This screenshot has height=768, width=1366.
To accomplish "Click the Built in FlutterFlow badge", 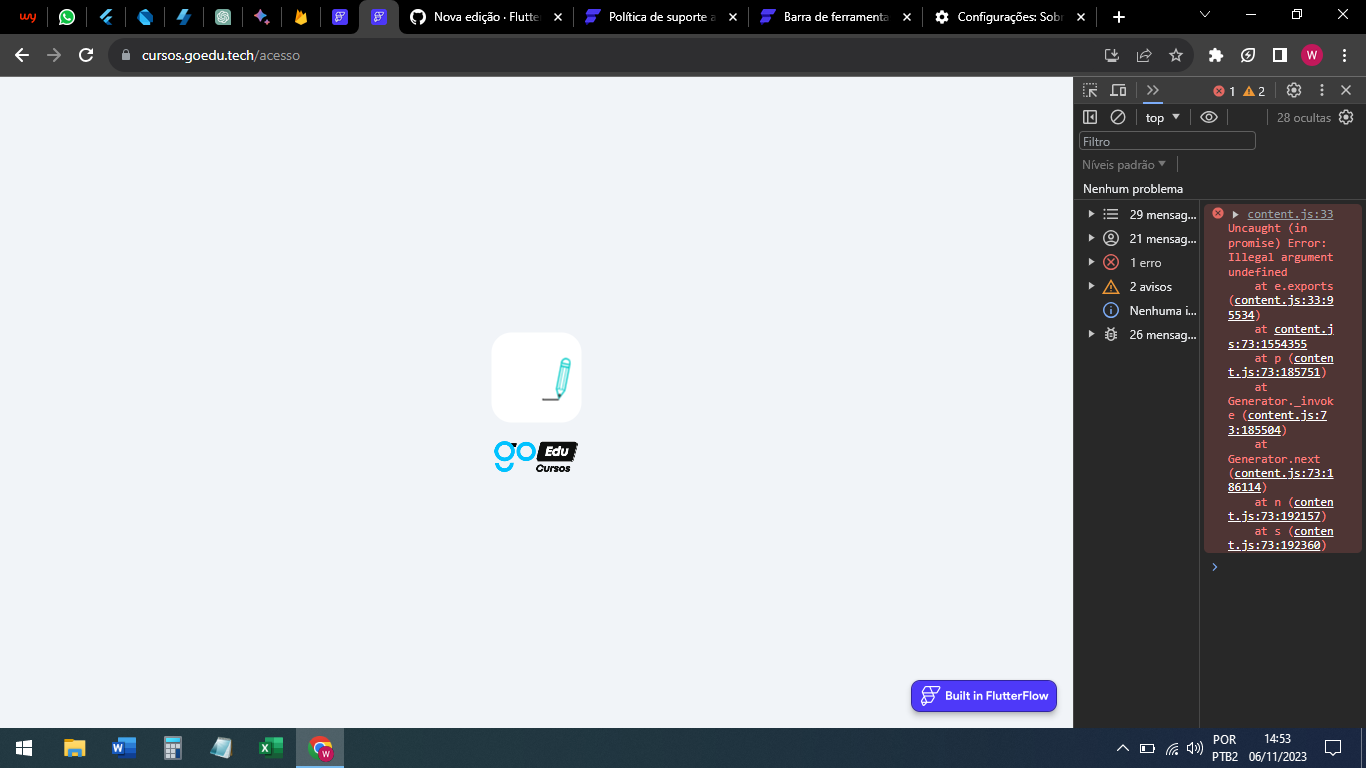I will 983,695.
